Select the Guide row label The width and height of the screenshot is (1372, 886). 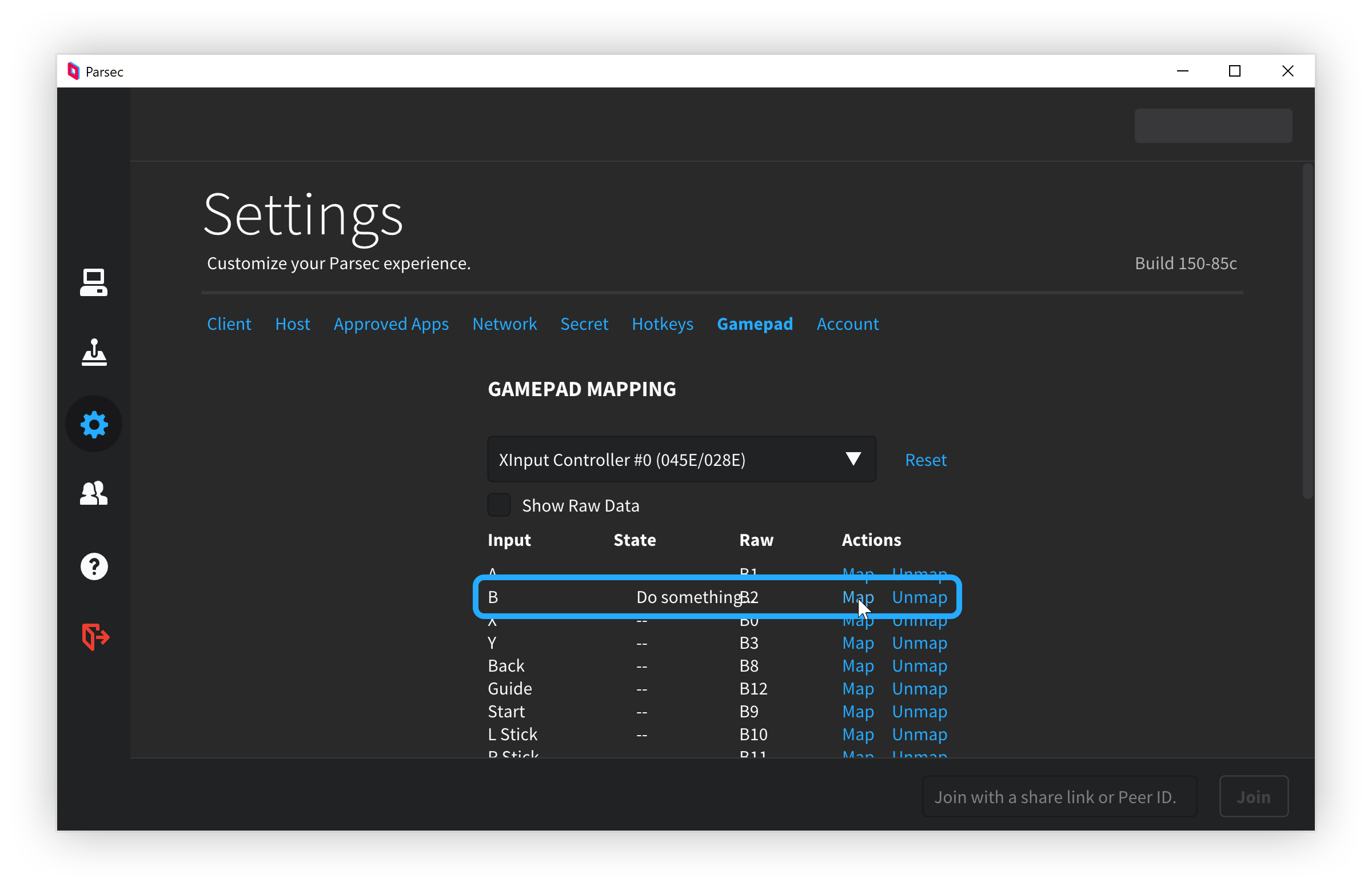(x=510, y=689)
